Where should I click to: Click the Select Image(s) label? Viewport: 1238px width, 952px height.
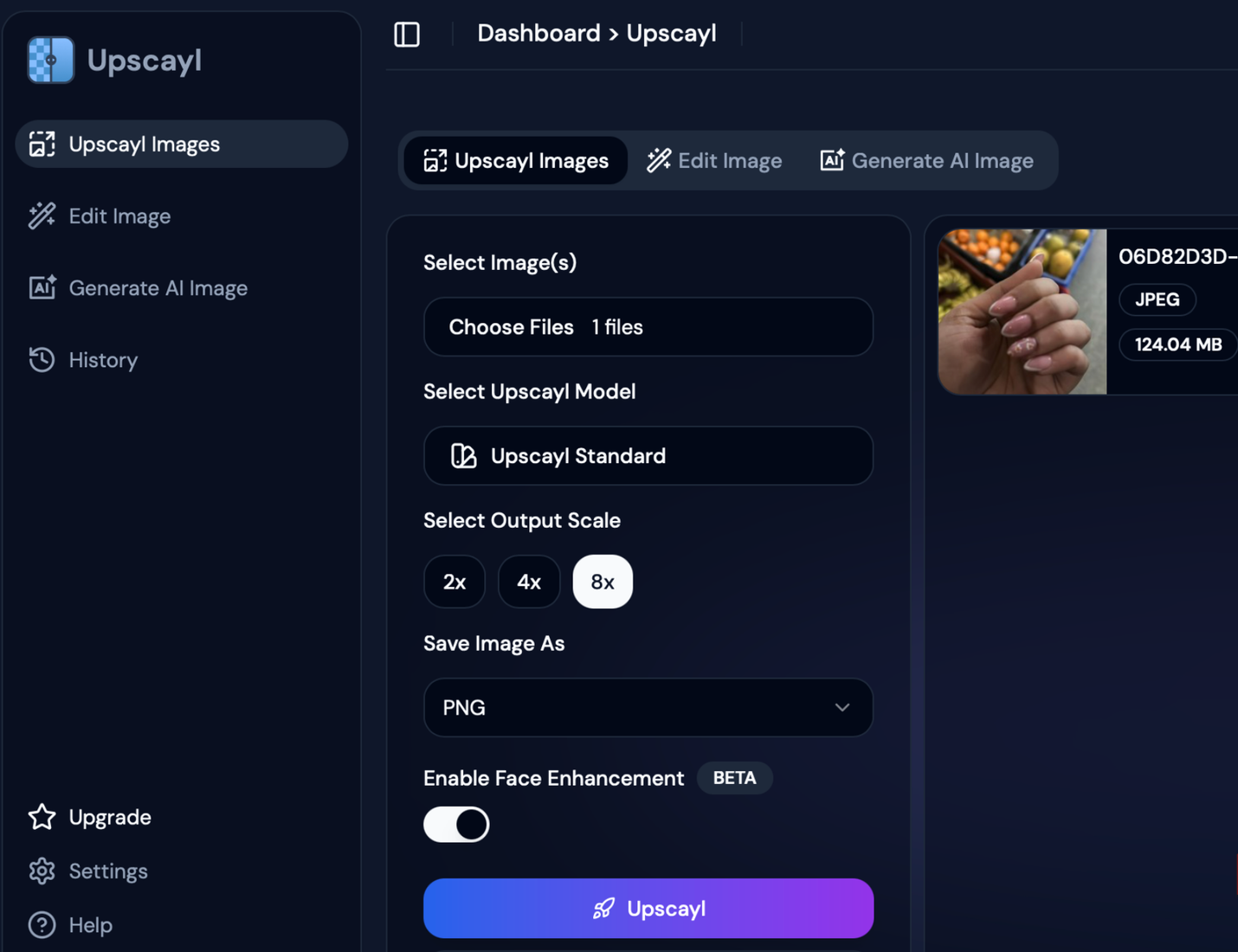500,262
